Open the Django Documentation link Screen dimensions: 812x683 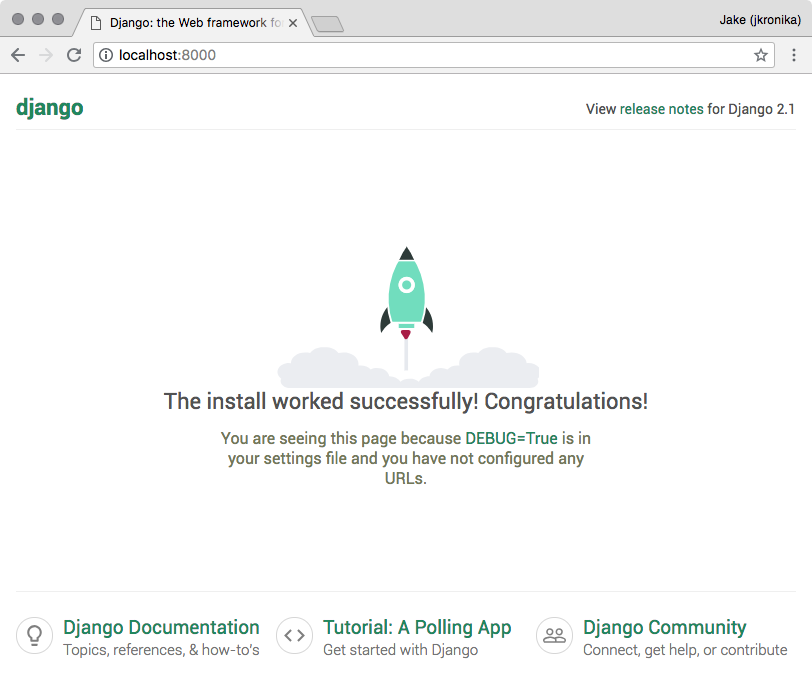(161, 627)
